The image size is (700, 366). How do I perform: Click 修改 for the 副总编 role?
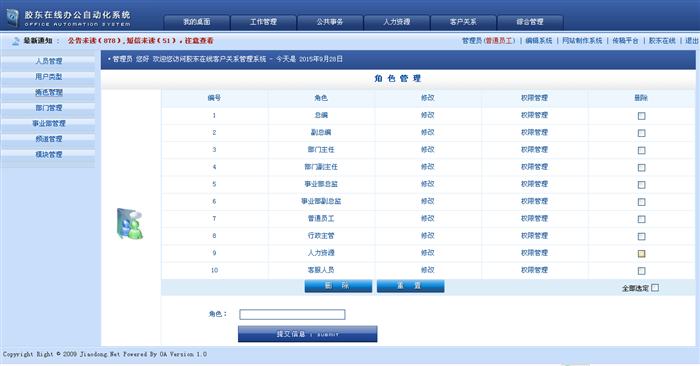pyautogui.click(x=428, y=133)
